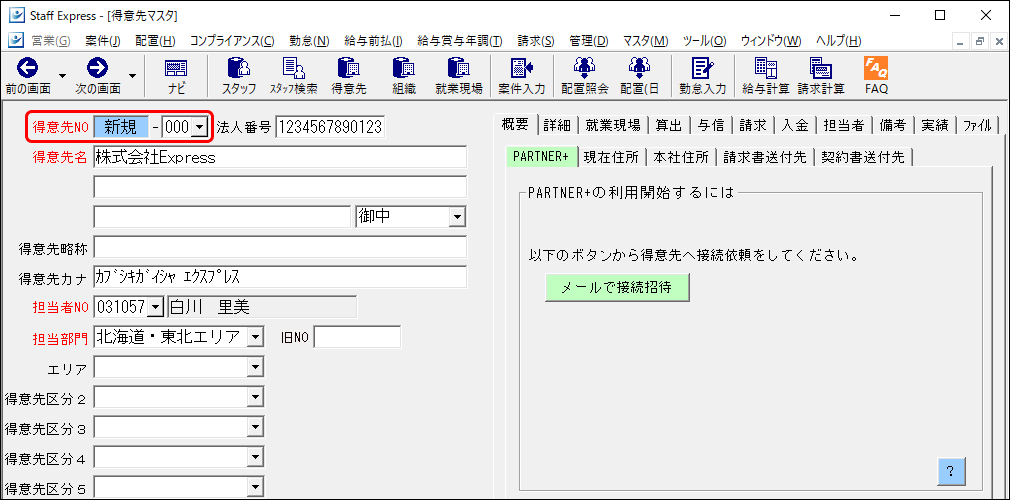The width and height of the screenshot is (1024, 500).
Task: Switch to the 実績 tab
Action: point(935,126)
